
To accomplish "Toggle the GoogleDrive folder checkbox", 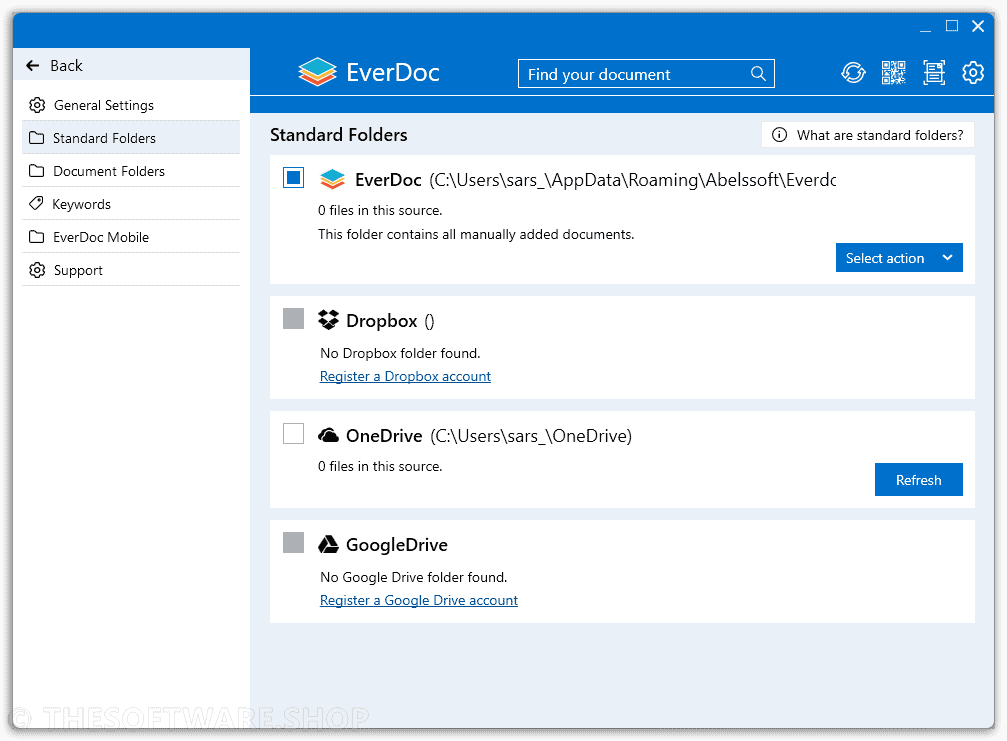I will tap(293, 543).
